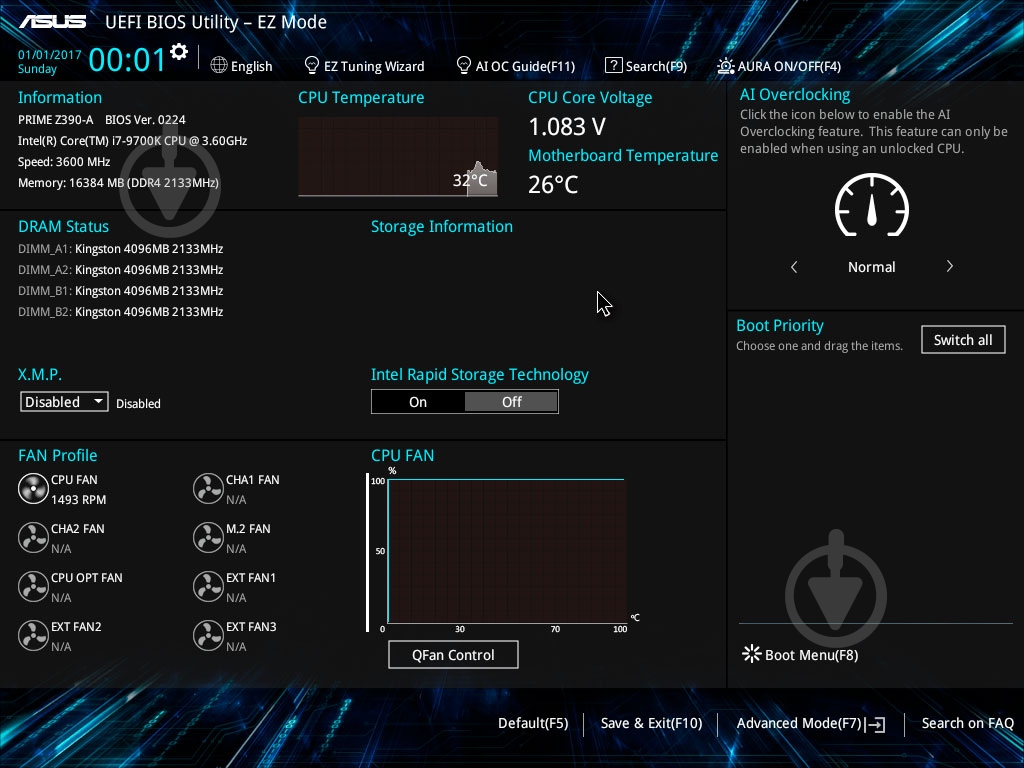This screenshot has width=1024, height=768.
Task: Go to next AI Overclocking mode
Action: click(x=950, y=266)
